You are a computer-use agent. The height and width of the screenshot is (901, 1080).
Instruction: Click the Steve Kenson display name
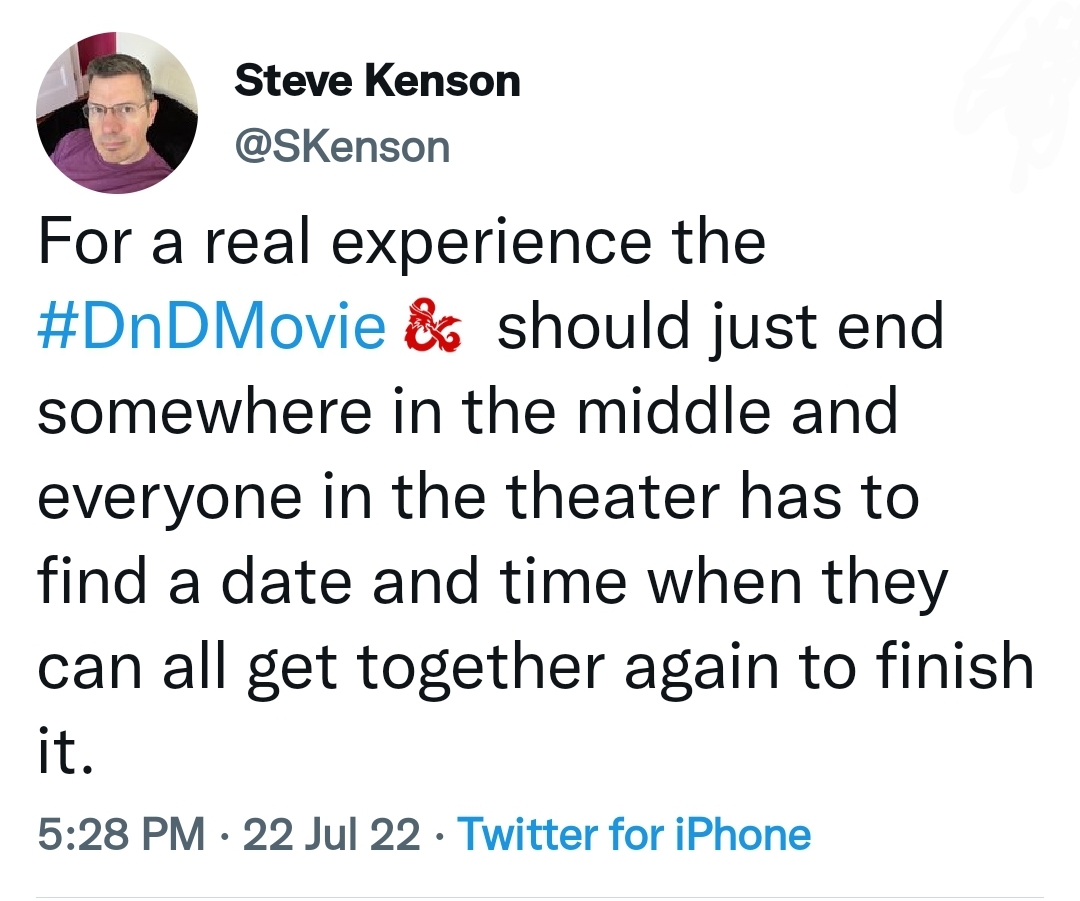(x=377, y=81)
